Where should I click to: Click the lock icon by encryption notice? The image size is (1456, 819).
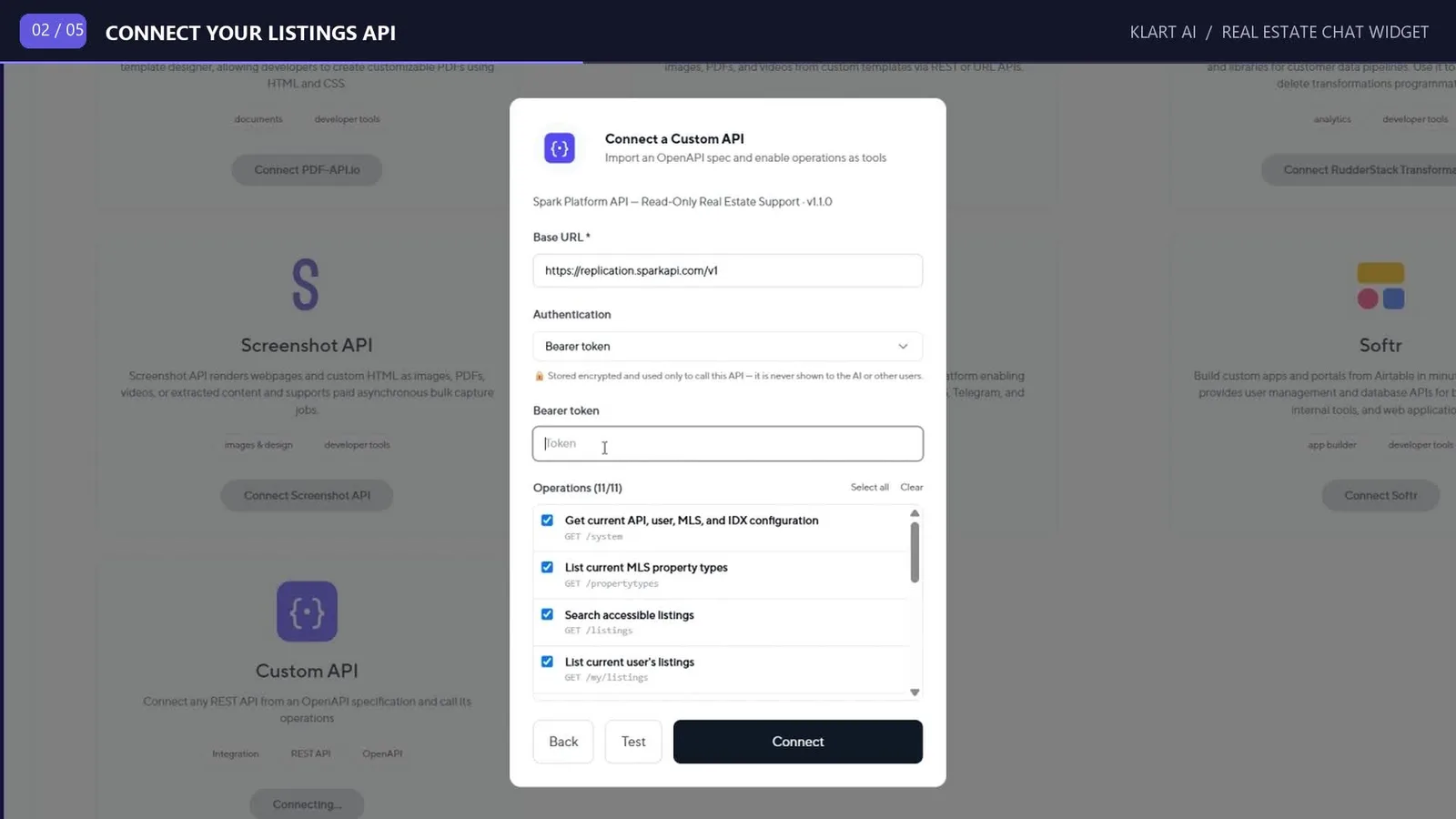(539, 376)
